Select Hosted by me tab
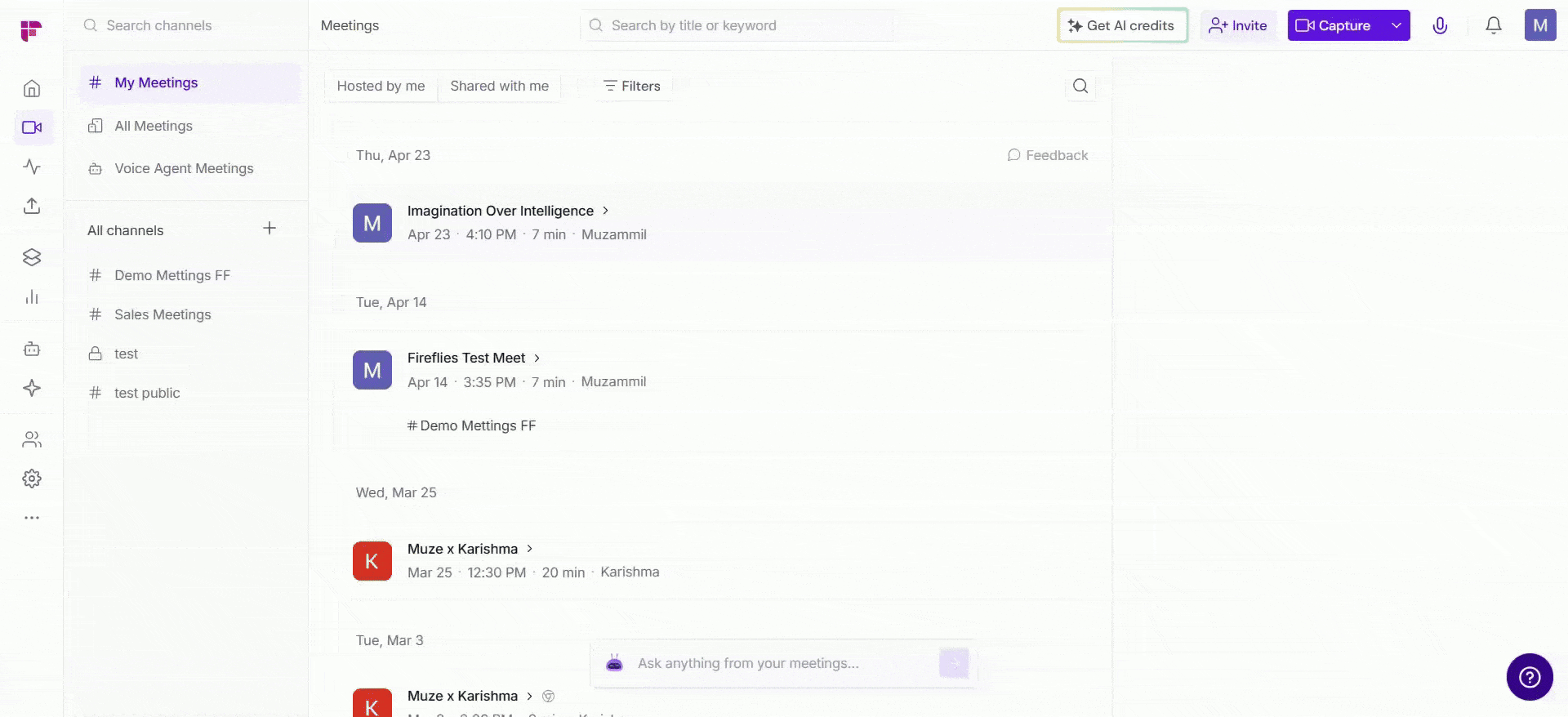Viewport: 1568px width, 717px height. pos(381,86)
